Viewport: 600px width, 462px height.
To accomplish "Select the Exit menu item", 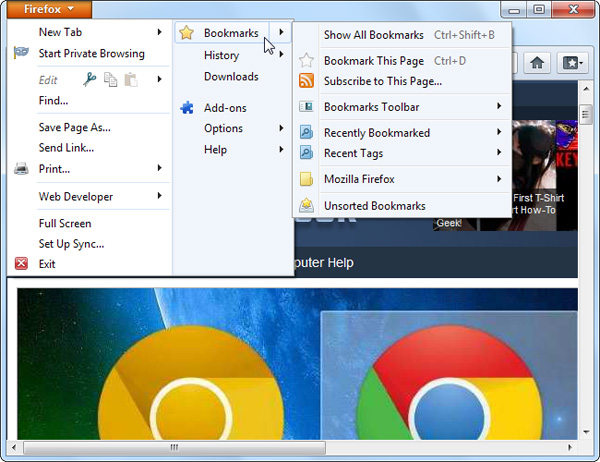I will click(89, 264).
